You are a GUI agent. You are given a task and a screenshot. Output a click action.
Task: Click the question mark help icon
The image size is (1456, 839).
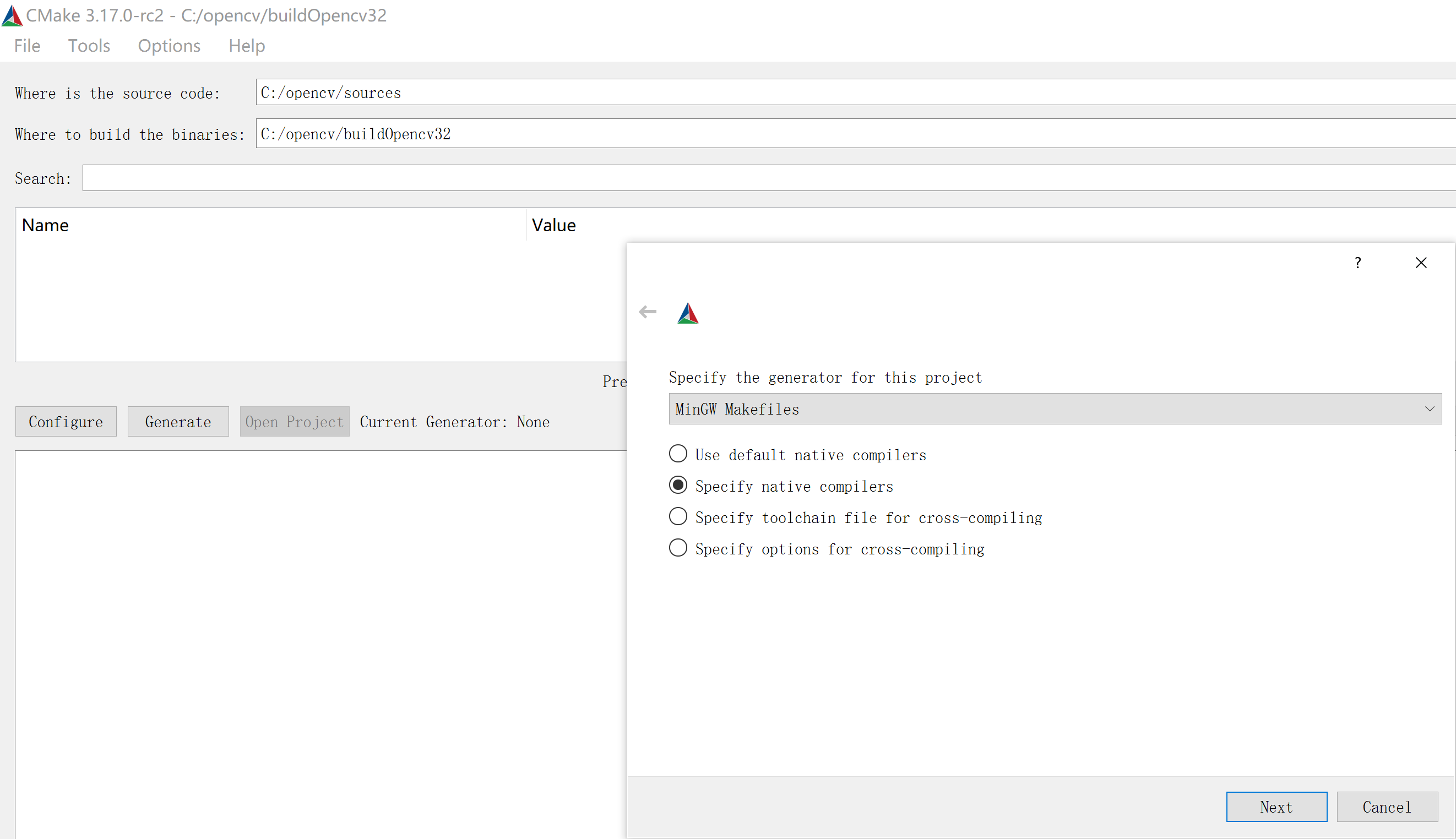[x=1359, y=262]
